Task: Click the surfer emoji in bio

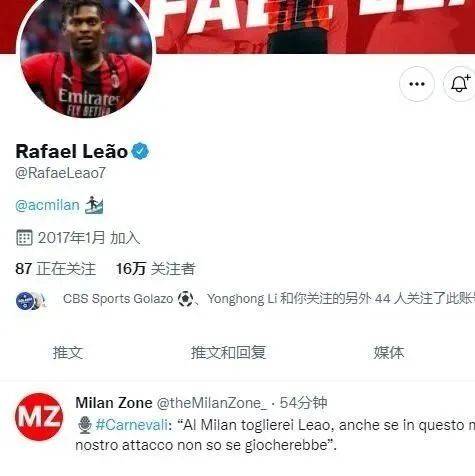Action: (x=94, y=205)
